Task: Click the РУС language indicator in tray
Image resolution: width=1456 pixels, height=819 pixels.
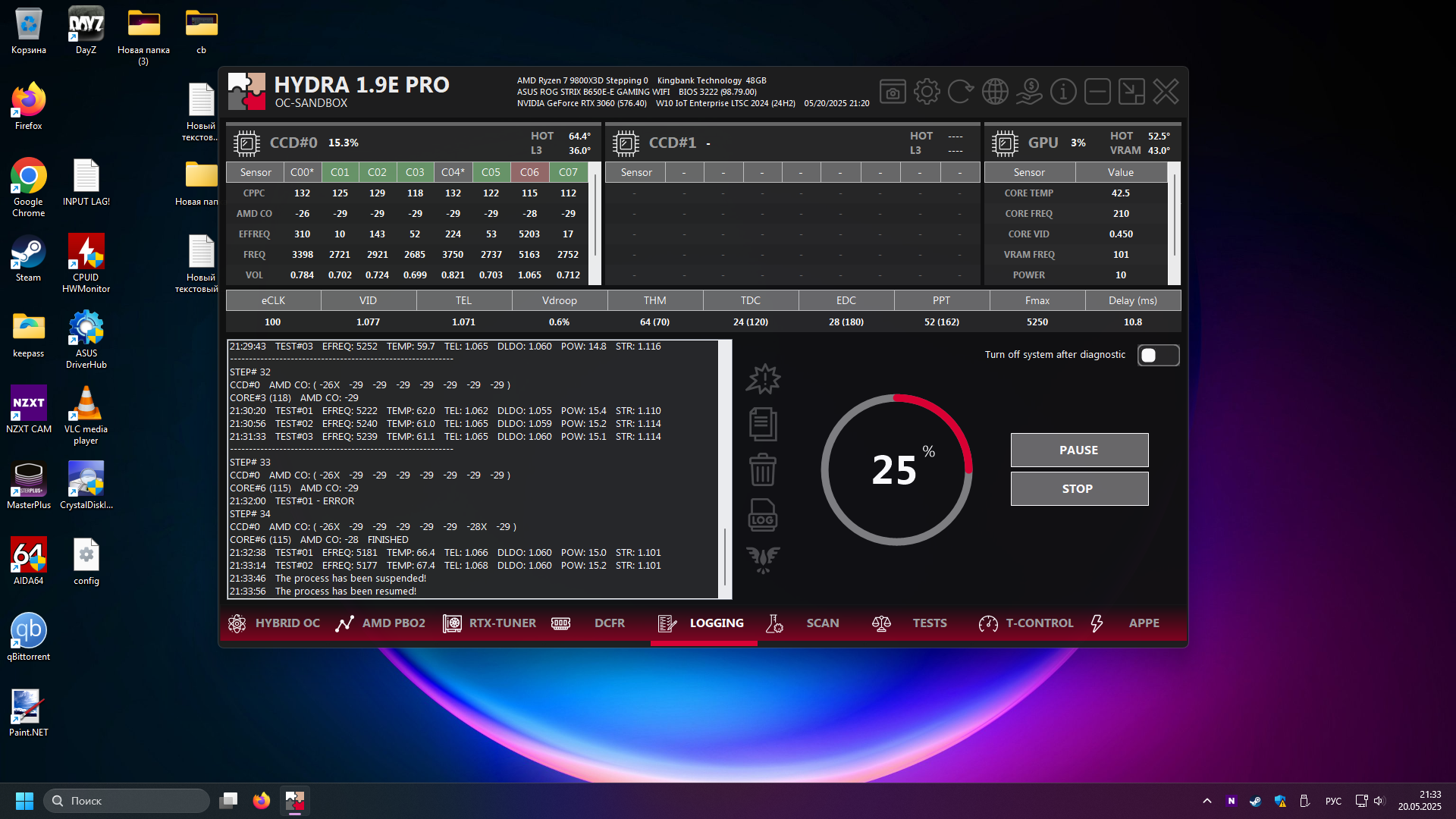Action: click(1333, 801)
